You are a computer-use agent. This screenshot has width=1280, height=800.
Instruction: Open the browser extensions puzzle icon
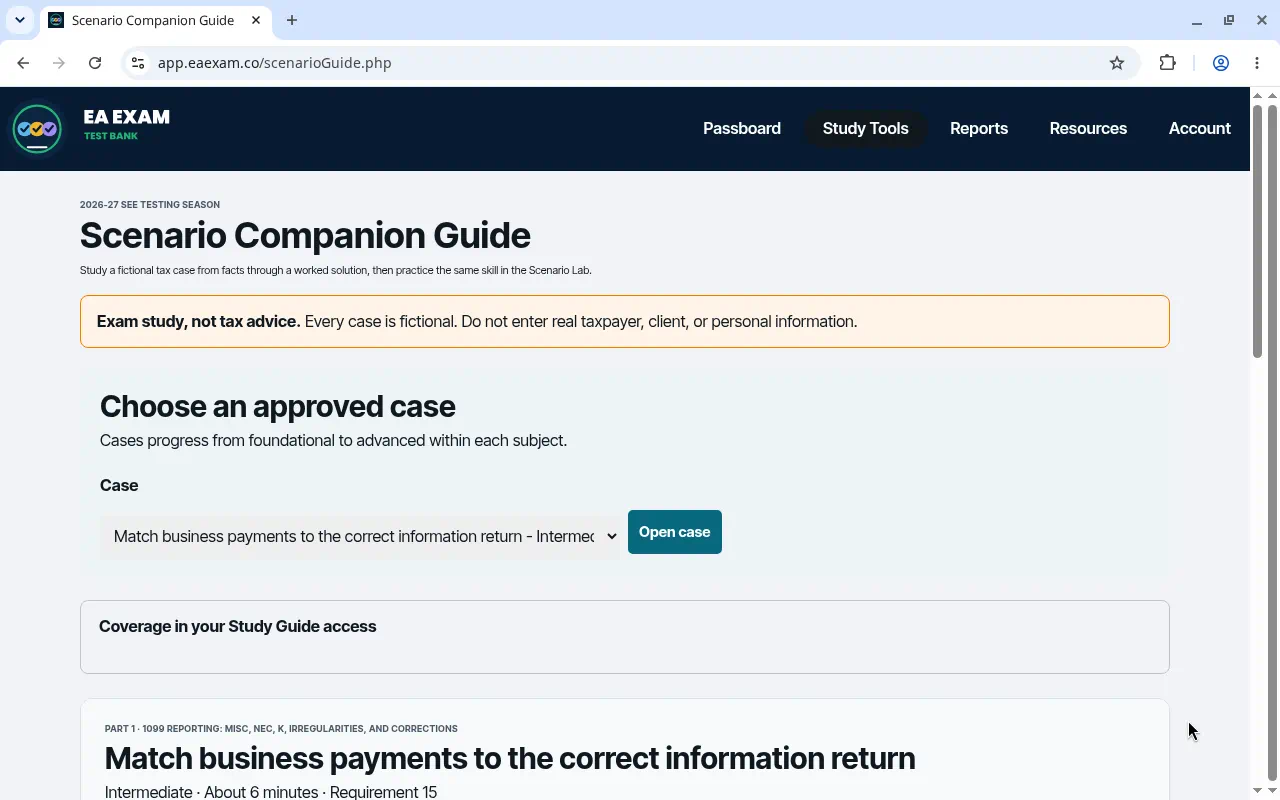click(x=1167, y=63)
